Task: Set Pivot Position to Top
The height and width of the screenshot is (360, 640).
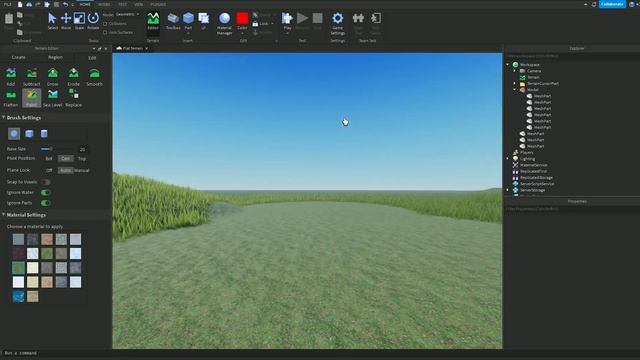Action: point(82,158)
